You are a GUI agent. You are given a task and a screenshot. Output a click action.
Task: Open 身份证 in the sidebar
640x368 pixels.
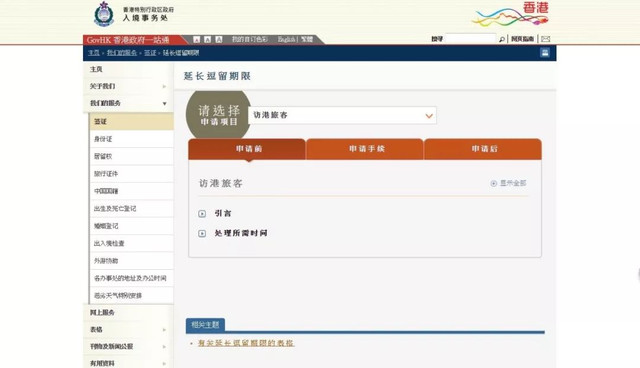pos(131,139)
